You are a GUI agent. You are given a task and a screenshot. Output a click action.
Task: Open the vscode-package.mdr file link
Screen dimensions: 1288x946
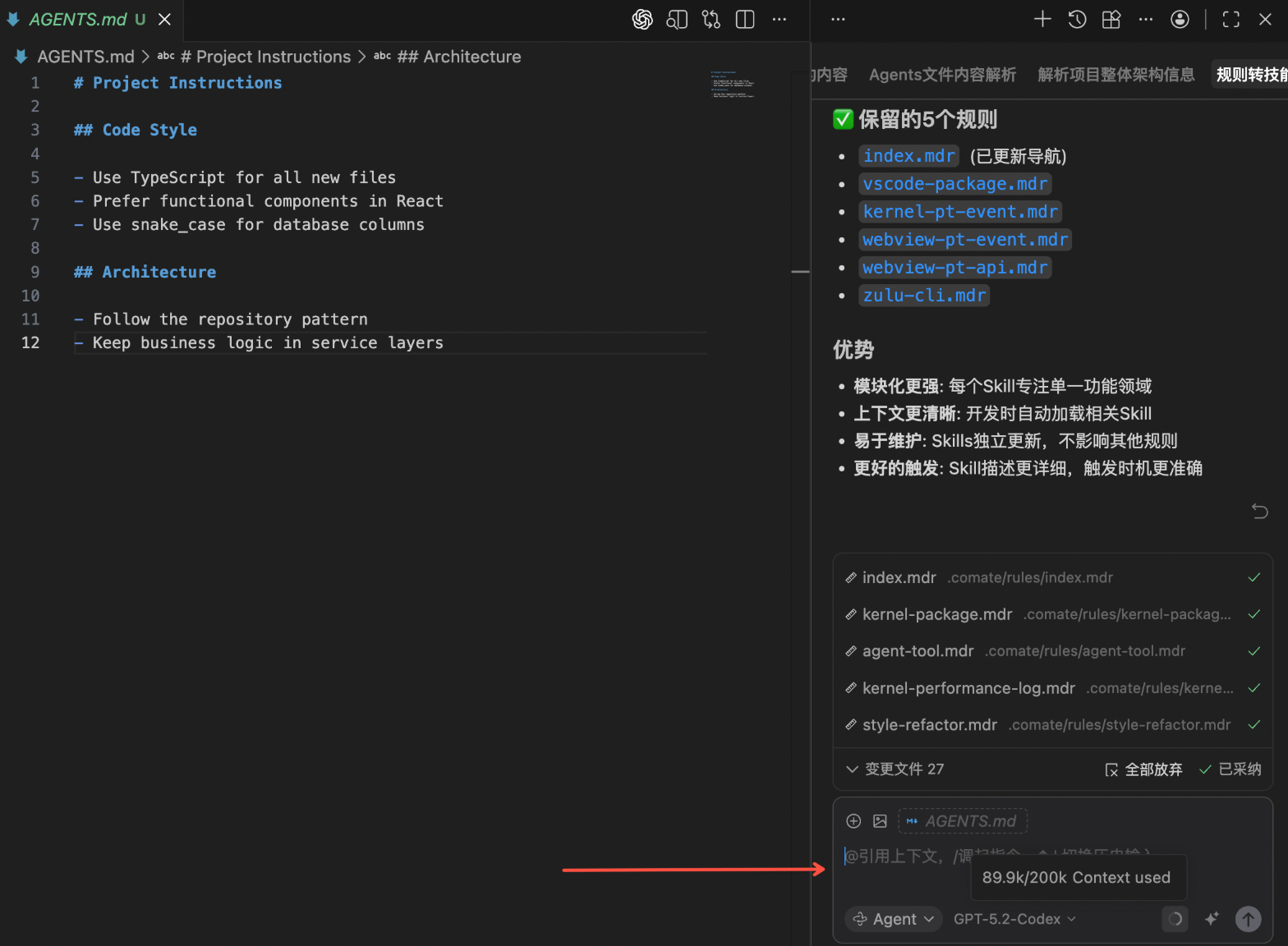click(955, 184)
